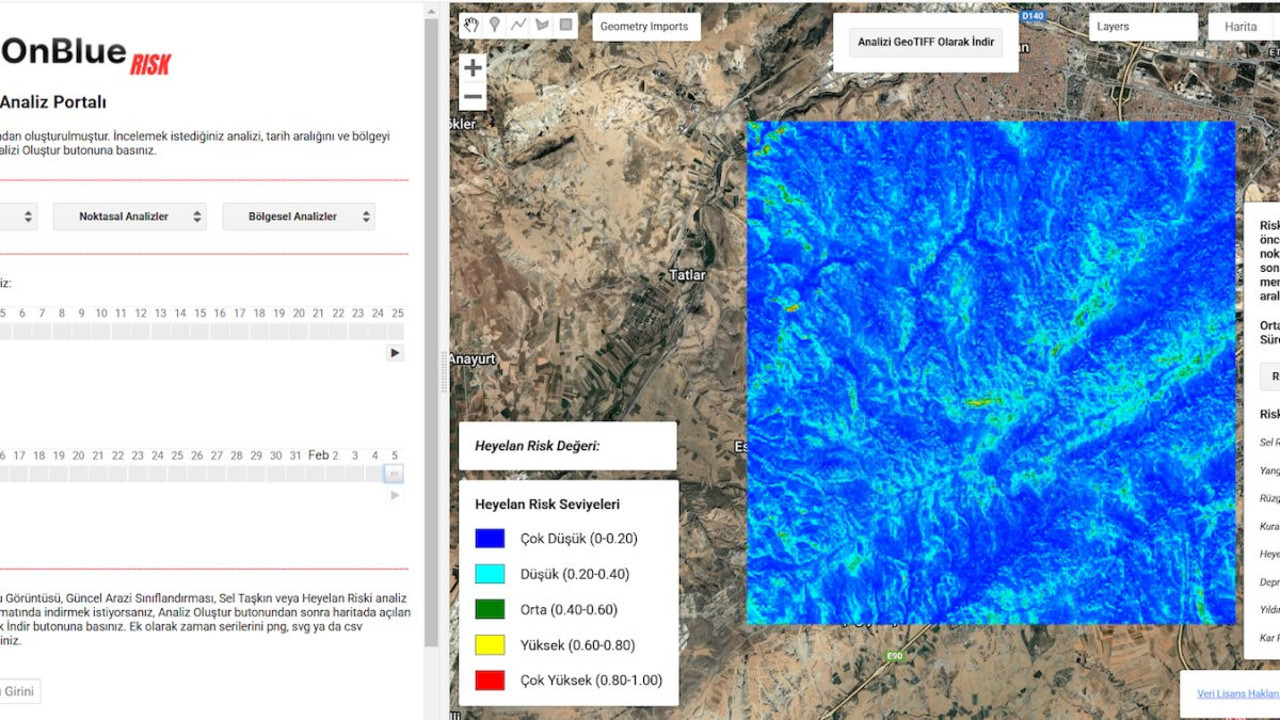Zoom out of the map

(x=473, y=97)
